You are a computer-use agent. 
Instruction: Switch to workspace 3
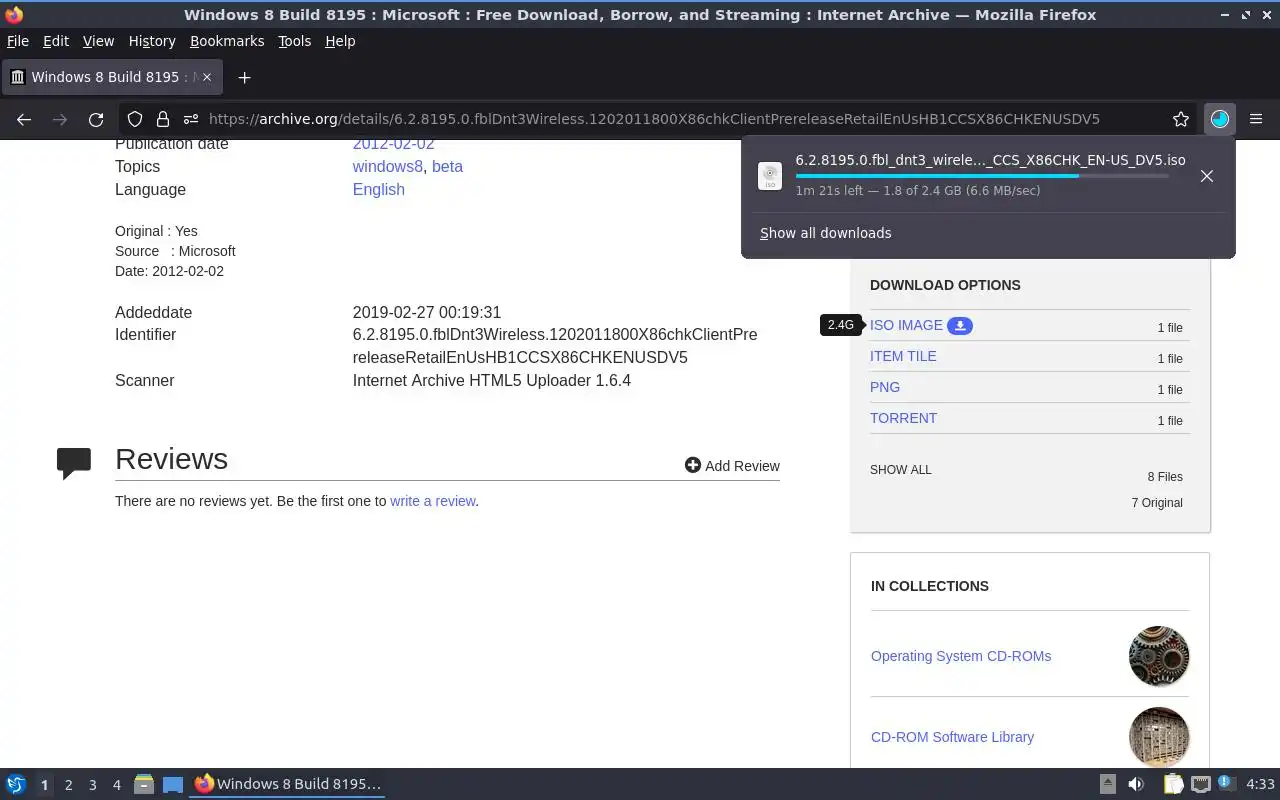click(x=93, y=785)
